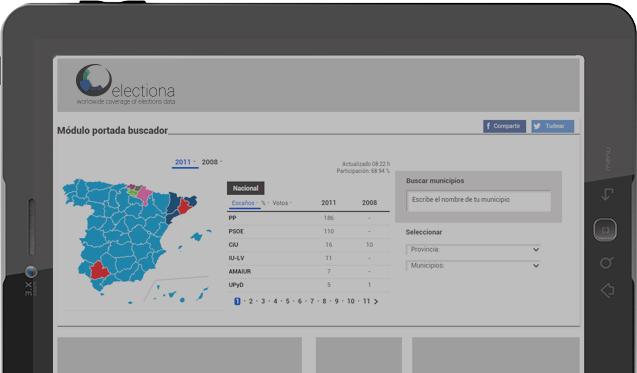The height and width of the screenshot is (373, 637).
Task: Click the Actualizado 08:22 h text
Action: tap(366, 164)
